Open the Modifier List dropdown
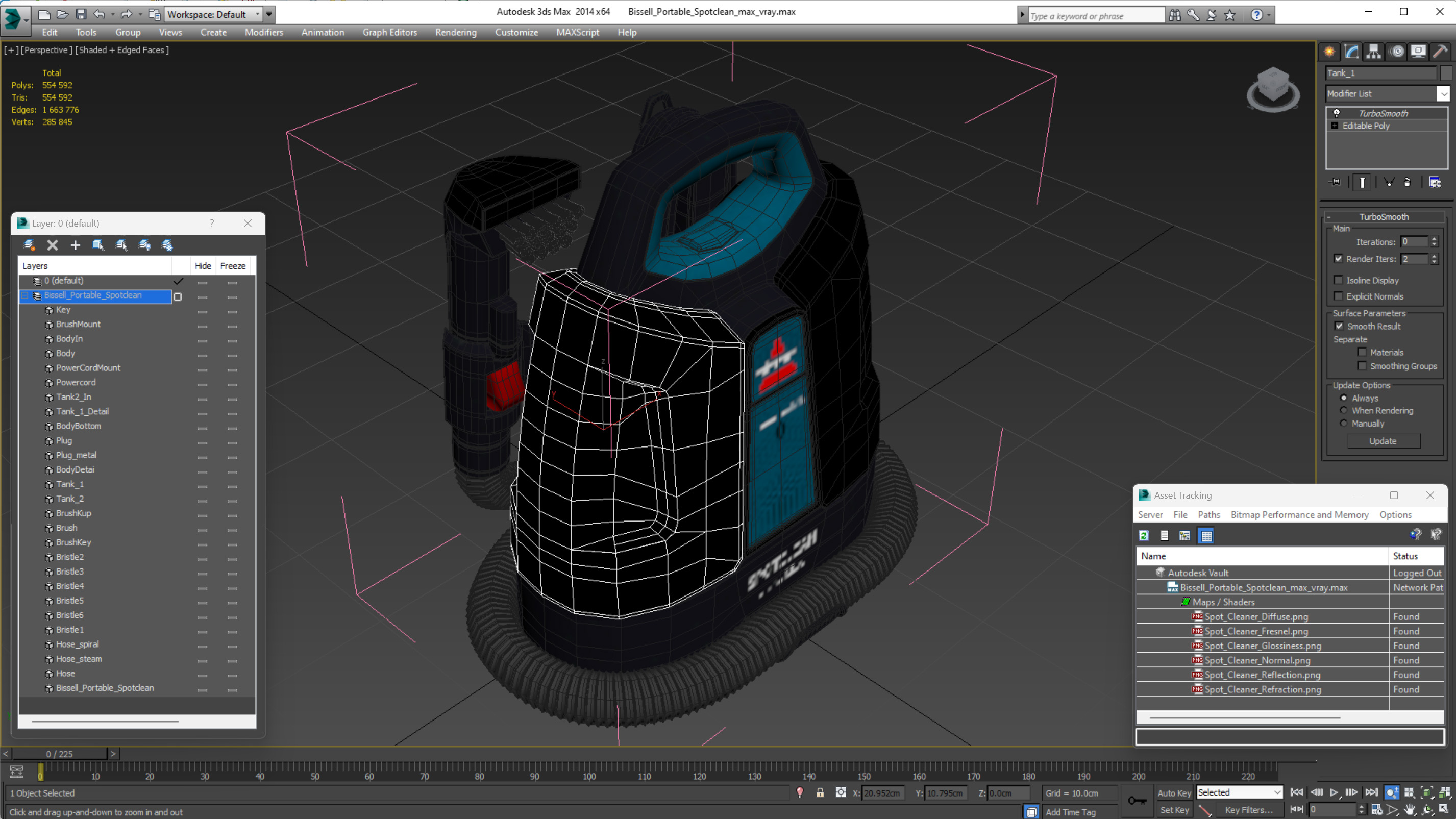The width and height of the screenshot is (1456, 819). click(1443, 94)
